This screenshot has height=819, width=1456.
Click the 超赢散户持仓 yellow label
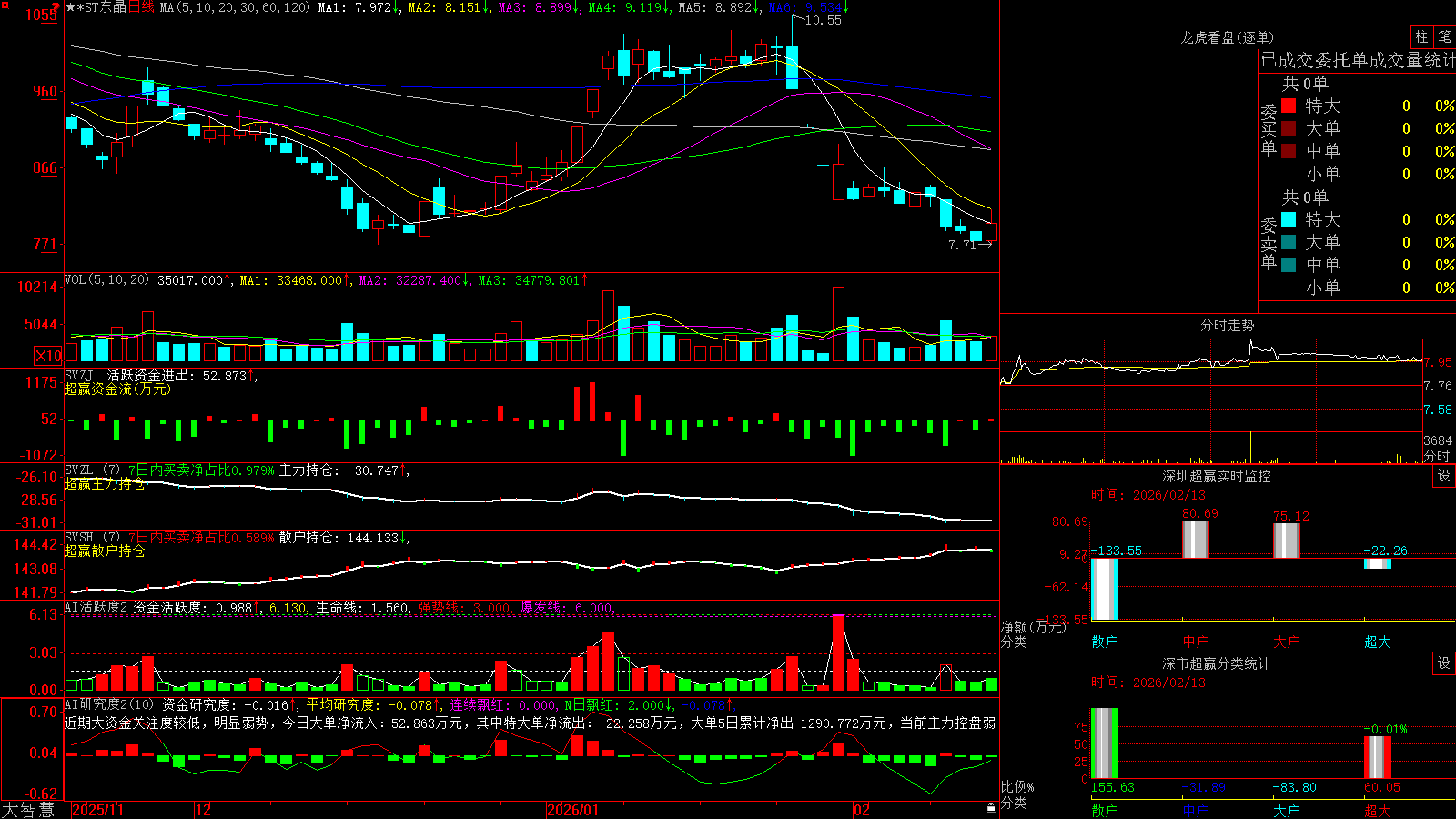tap(105, 551)
